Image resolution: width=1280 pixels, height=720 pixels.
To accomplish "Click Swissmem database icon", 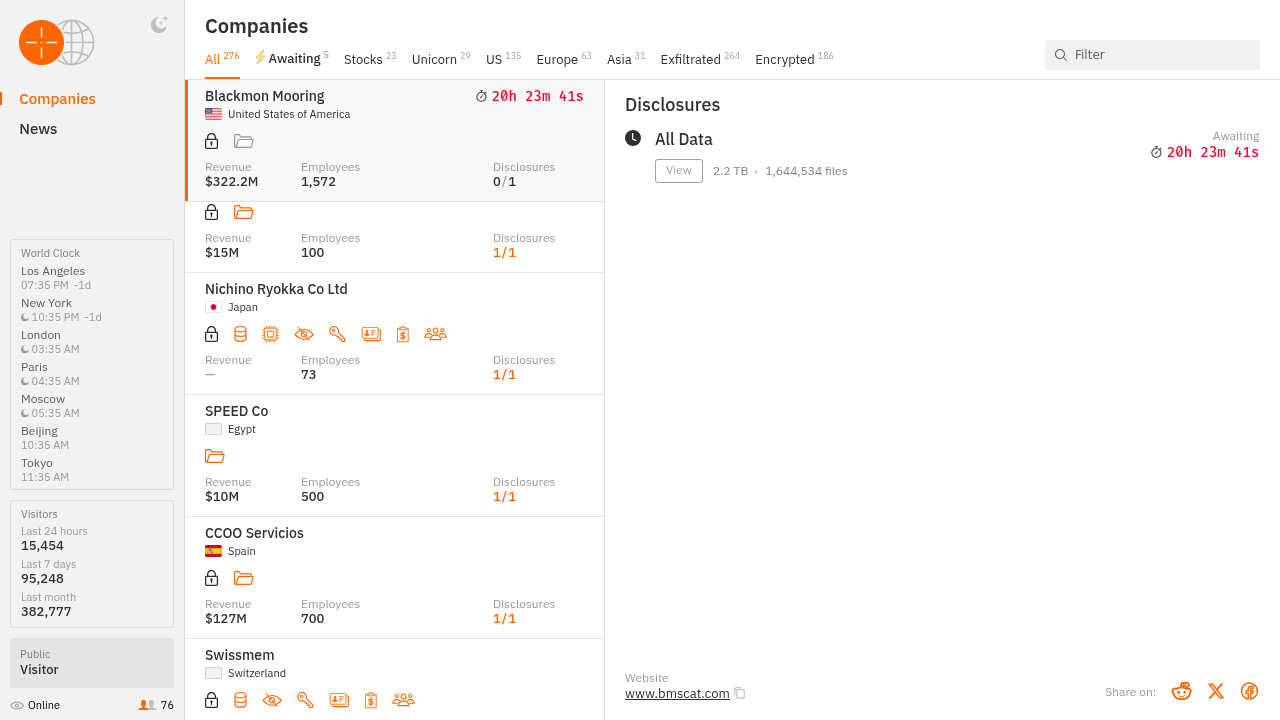I will (x=240, y=700).
